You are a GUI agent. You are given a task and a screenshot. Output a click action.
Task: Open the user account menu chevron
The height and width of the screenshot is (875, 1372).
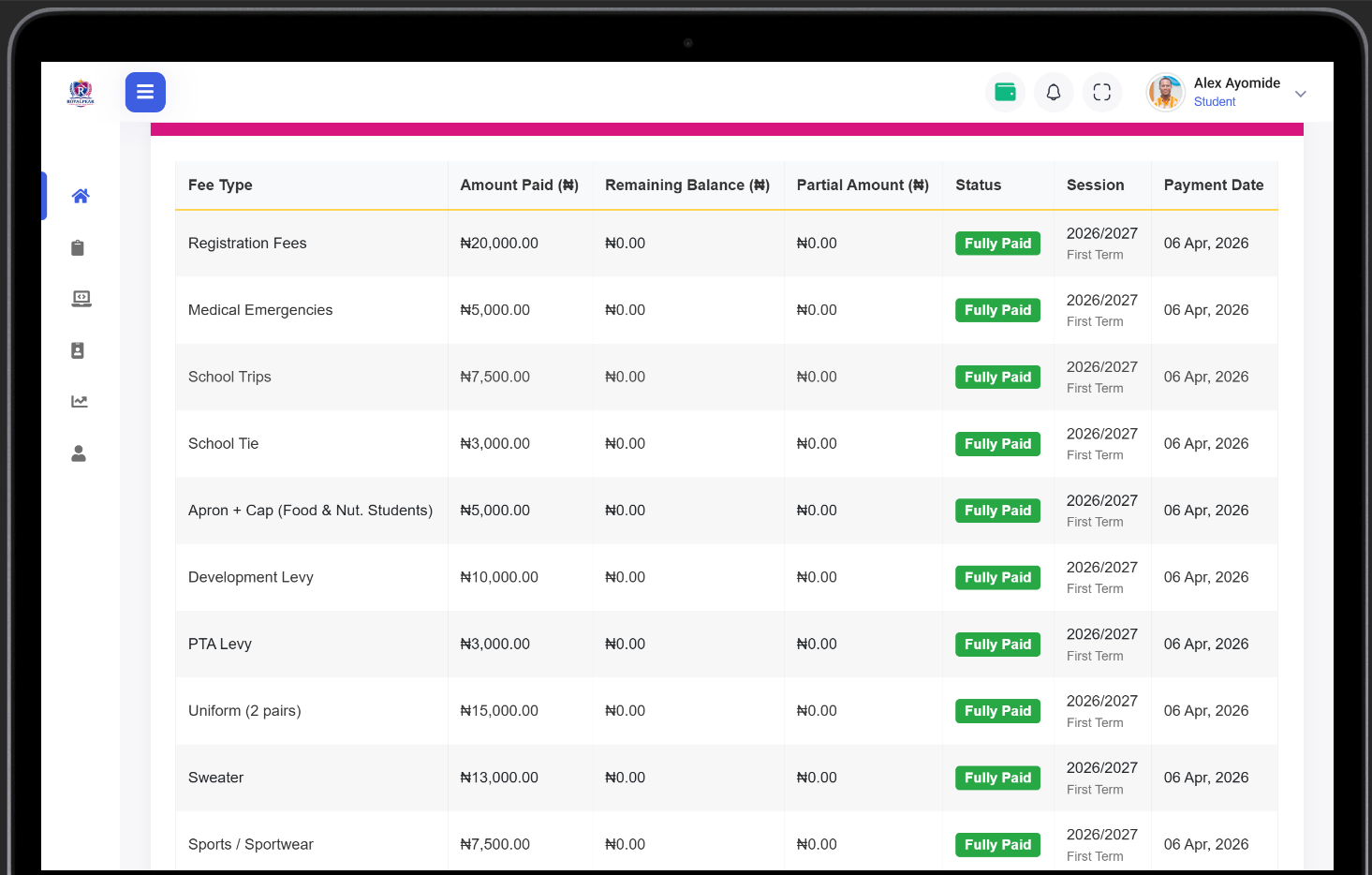(x=1300, y=94)
